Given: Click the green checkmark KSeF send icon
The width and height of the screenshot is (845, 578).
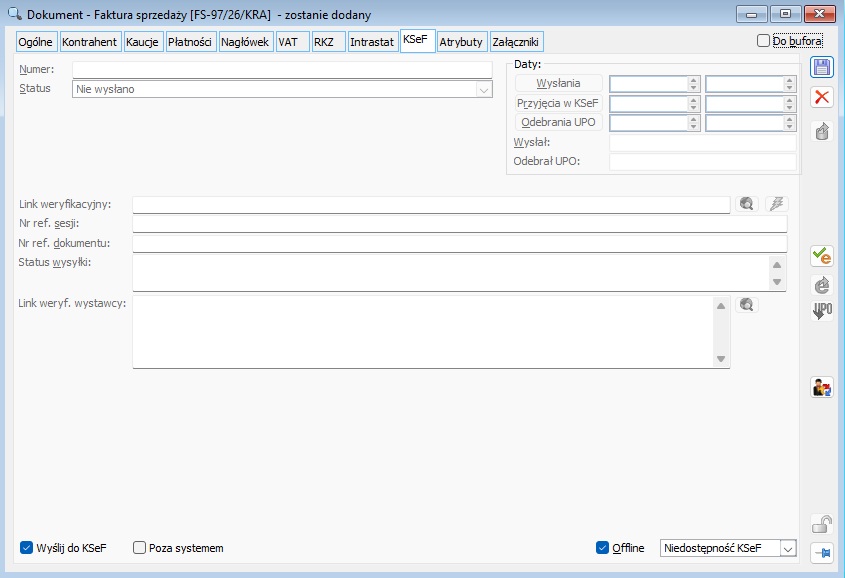Looking at the screenshot, I should (x=822, y=256).
